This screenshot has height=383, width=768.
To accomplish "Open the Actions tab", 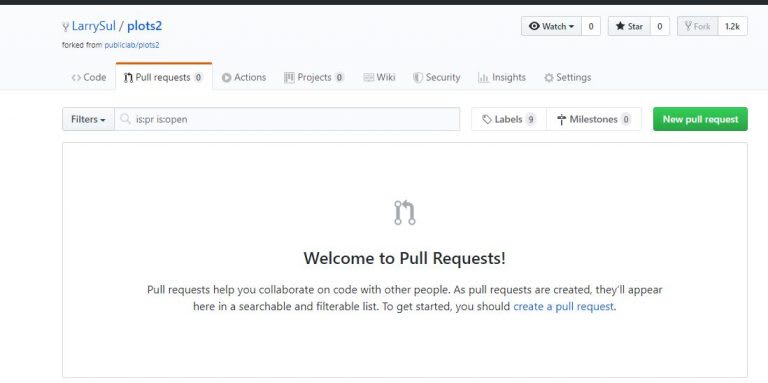I will click(244, 77).
